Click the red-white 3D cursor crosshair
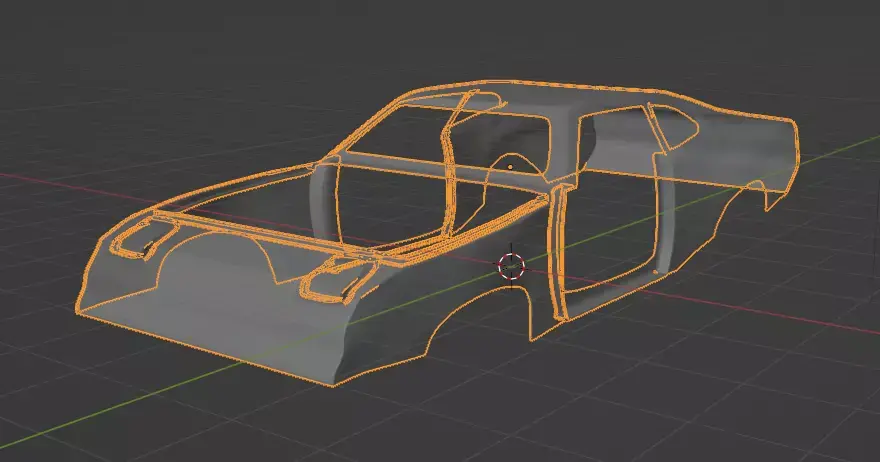The height and width of the screenshot is (462, 880). [x=511, y=266]
